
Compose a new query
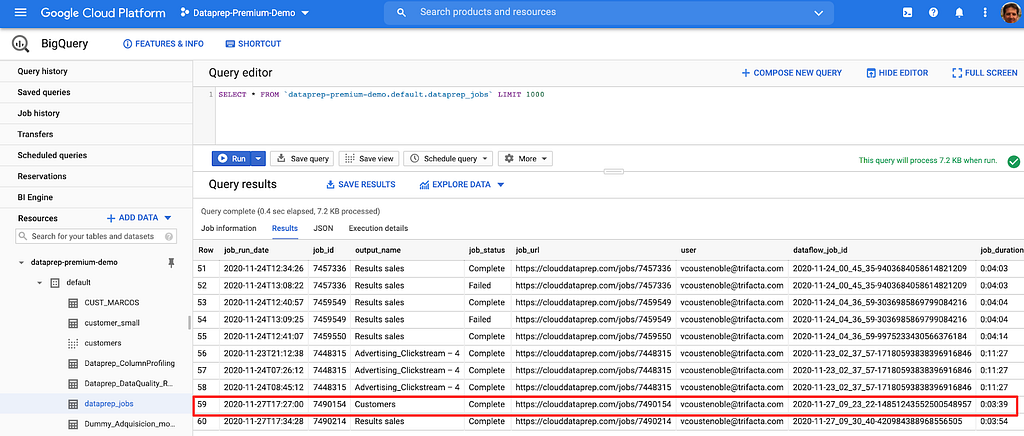click(792, 73)
